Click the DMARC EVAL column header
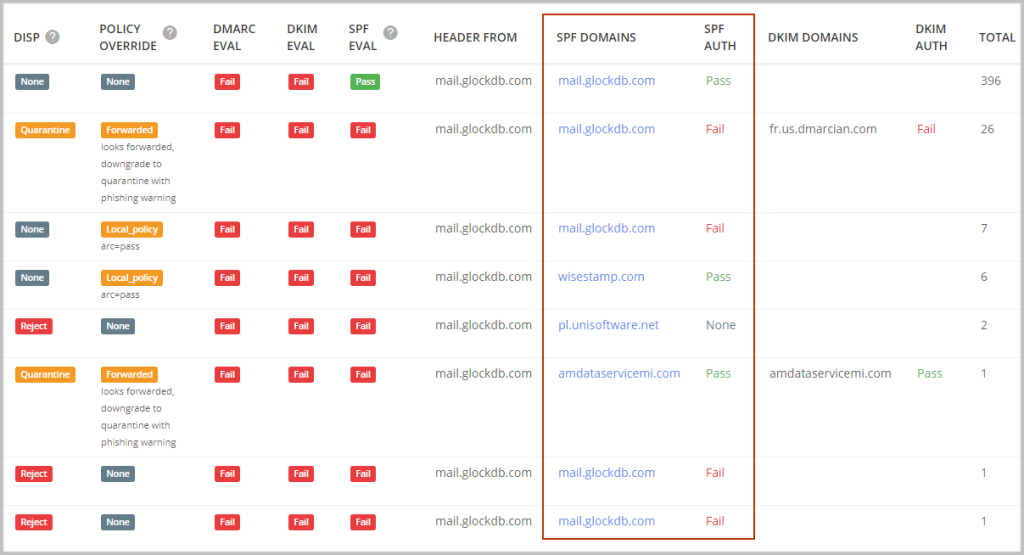This screenshot has width=1024, height=555. [x=233, y=38]
